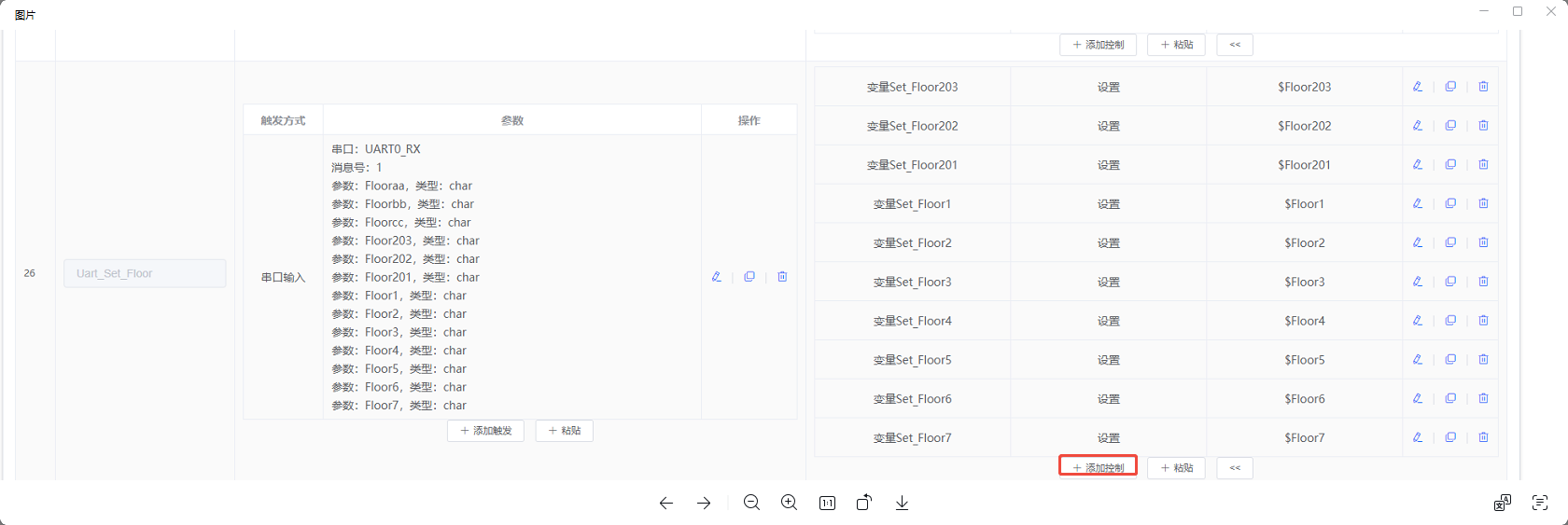
Task: Edit the 串口输入 trigger entry
Action: tap(717, 277)
